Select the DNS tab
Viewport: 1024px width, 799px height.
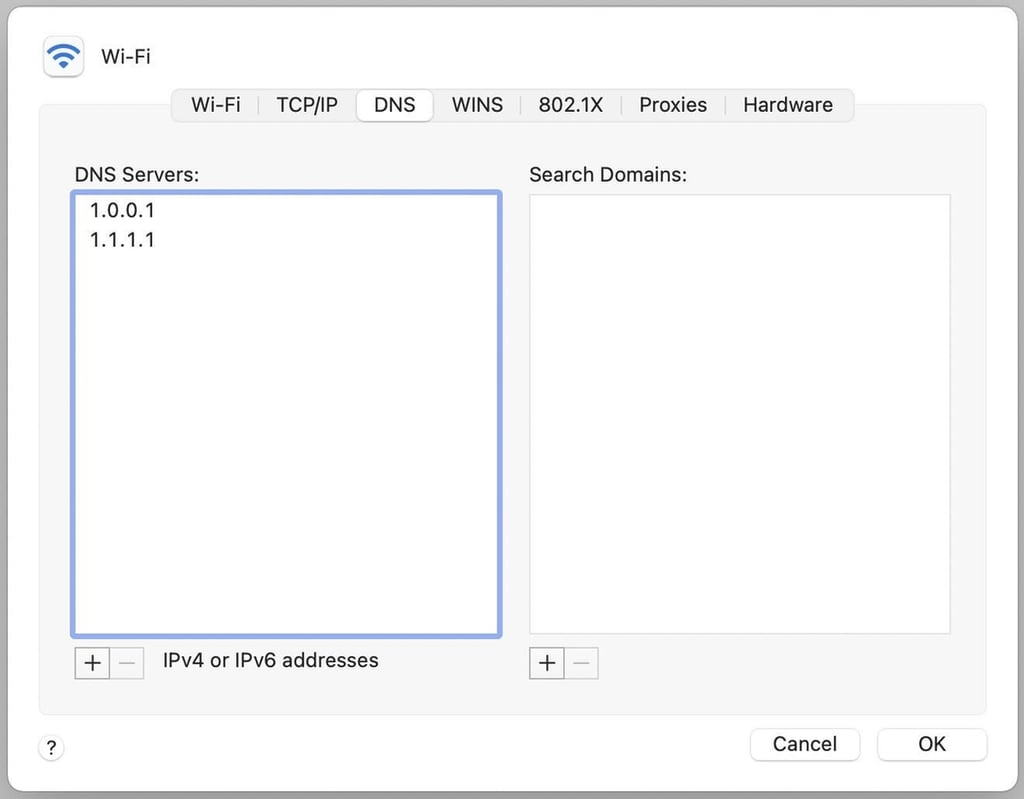point(394,105)
